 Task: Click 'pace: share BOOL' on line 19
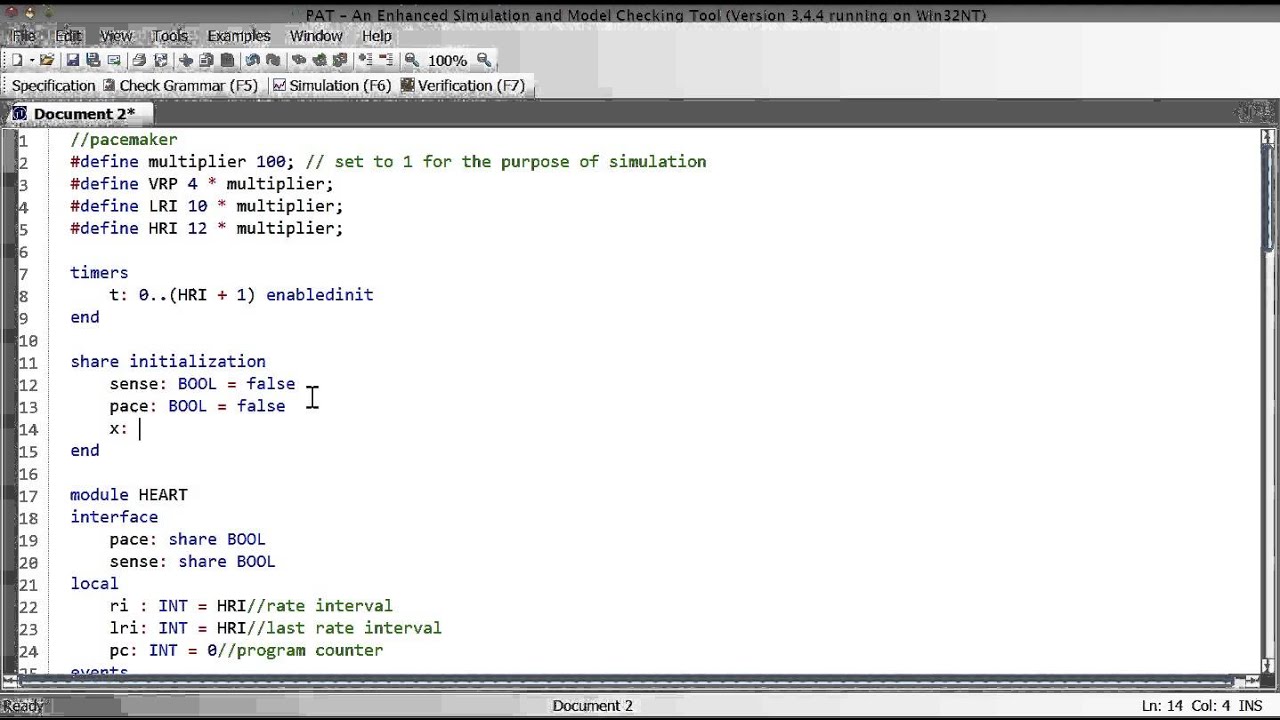click(187, 539)
